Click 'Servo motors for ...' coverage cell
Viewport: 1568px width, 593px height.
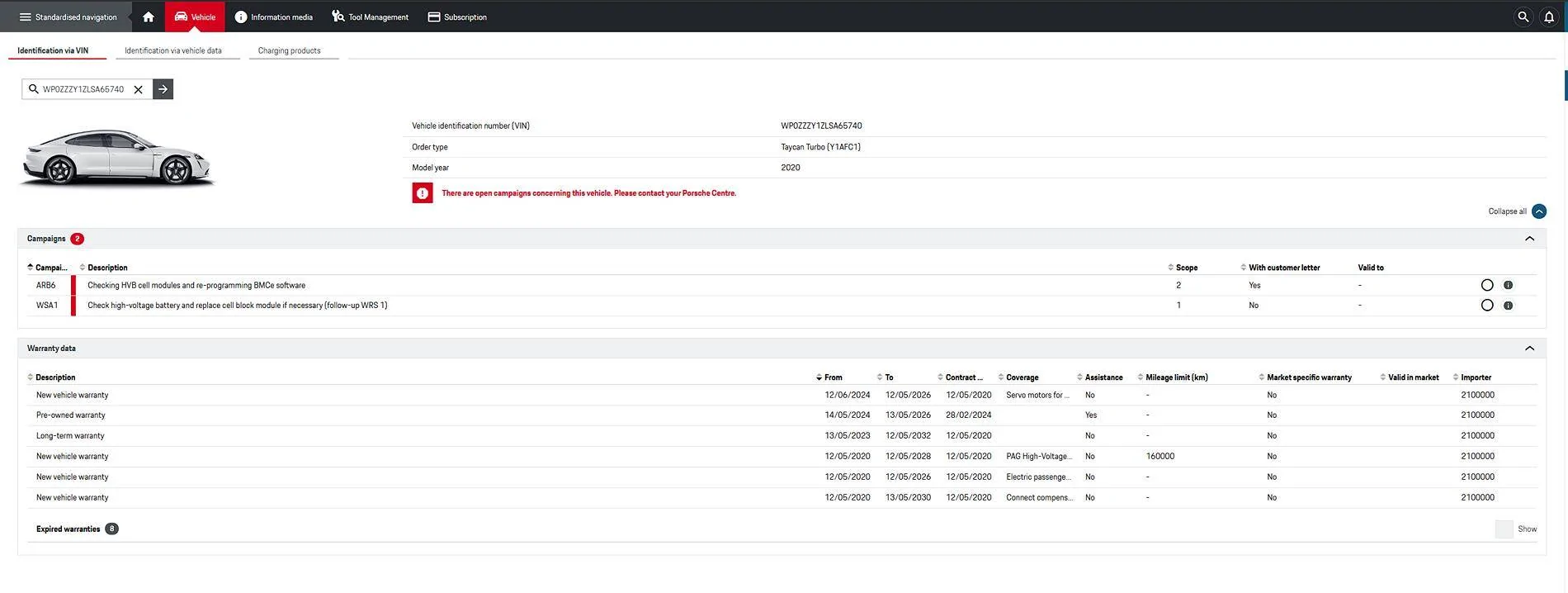(x=1037, y=395)
